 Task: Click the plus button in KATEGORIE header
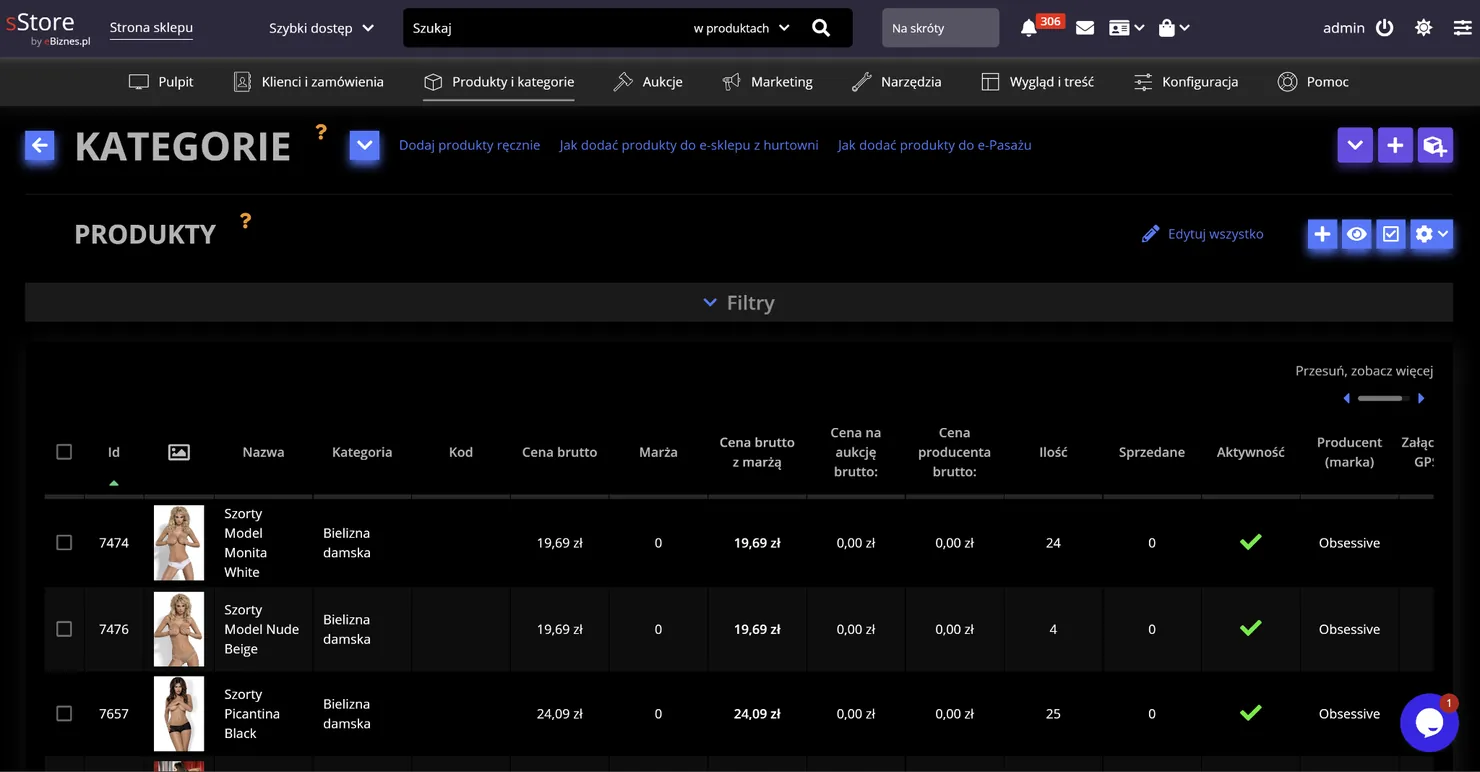[1395, 146]
